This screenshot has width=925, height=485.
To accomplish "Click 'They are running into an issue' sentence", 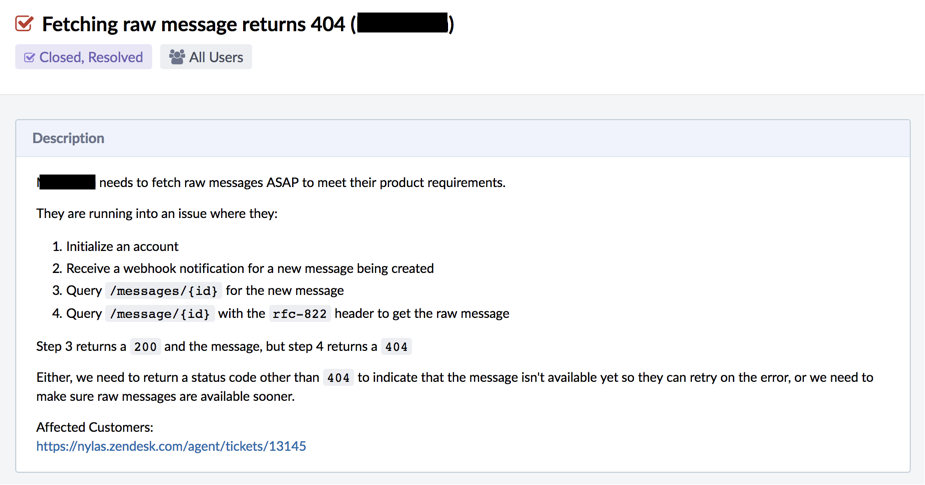I will 157,214.
